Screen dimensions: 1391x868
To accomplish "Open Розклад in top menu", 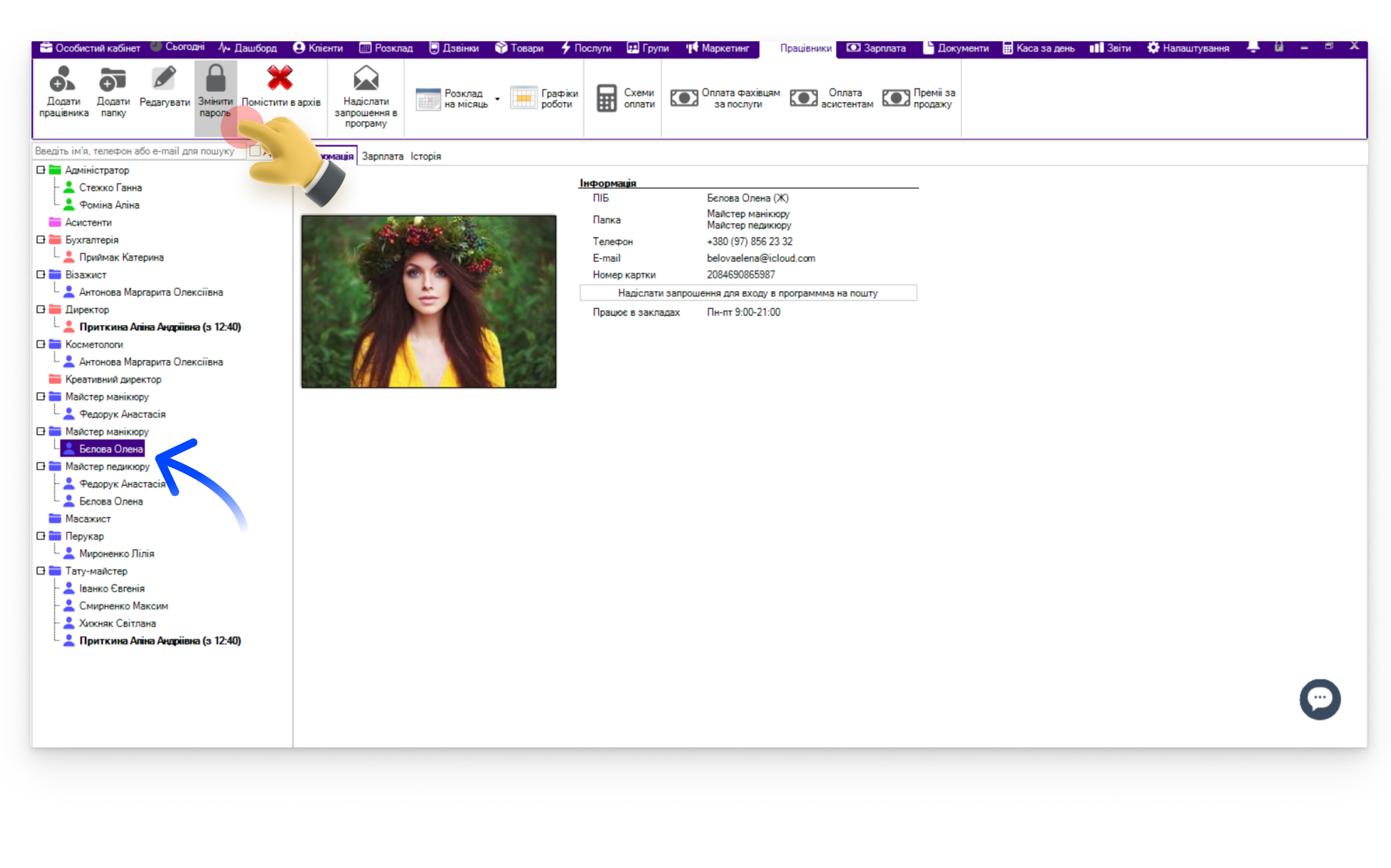I will pos(386,48).
